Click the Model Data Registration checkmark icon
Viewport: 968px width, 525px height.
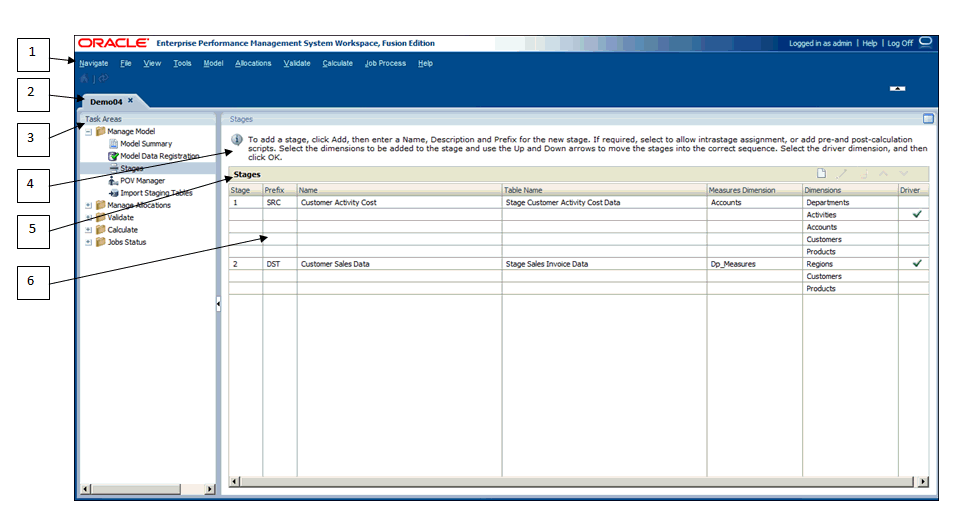114,156
